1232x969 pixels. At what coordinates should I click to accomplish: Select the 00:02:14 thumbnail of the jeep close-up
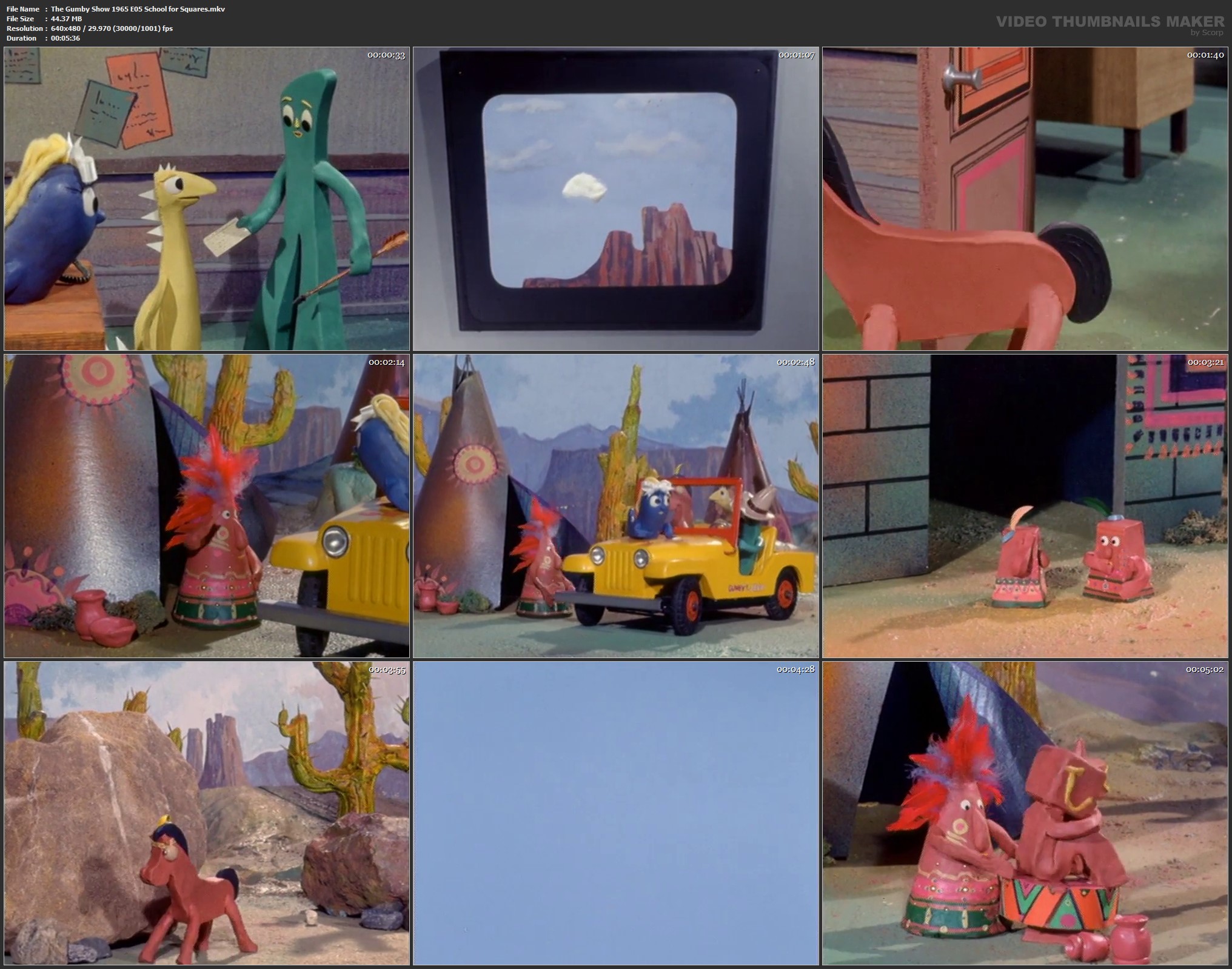coord(207,506)
